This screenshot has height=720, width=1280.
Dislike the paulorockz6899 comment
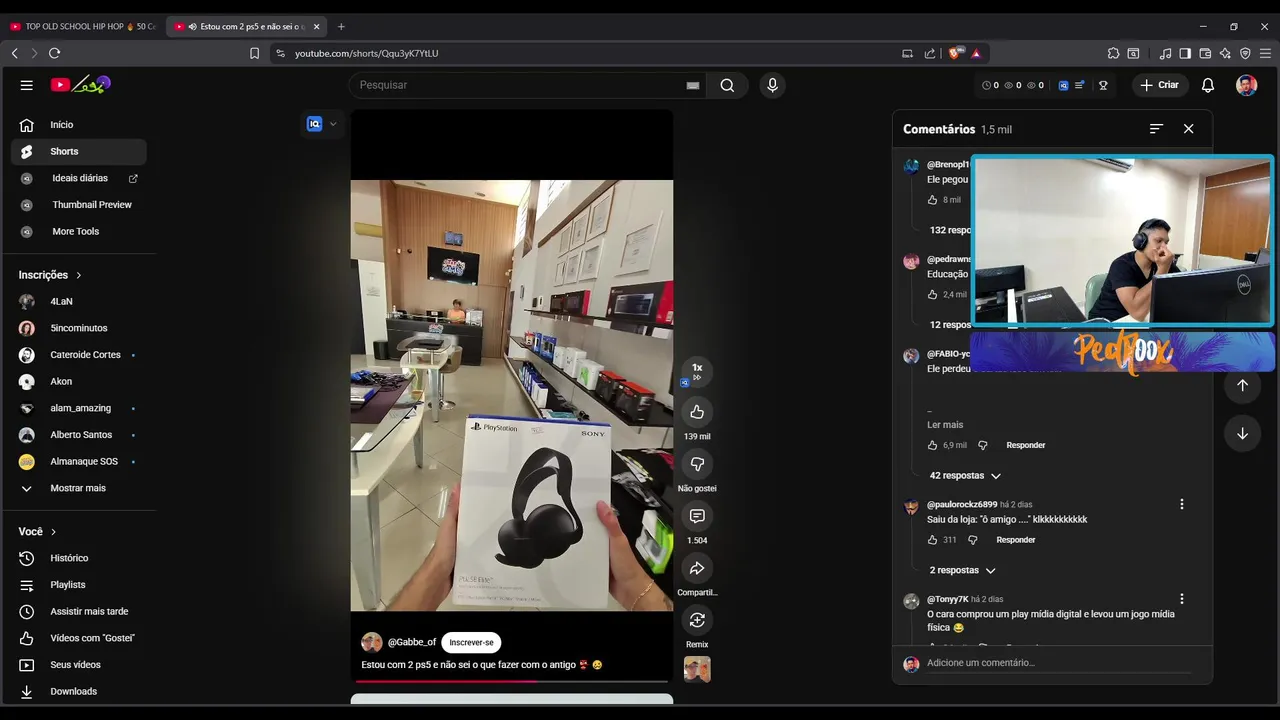[972, 540]
